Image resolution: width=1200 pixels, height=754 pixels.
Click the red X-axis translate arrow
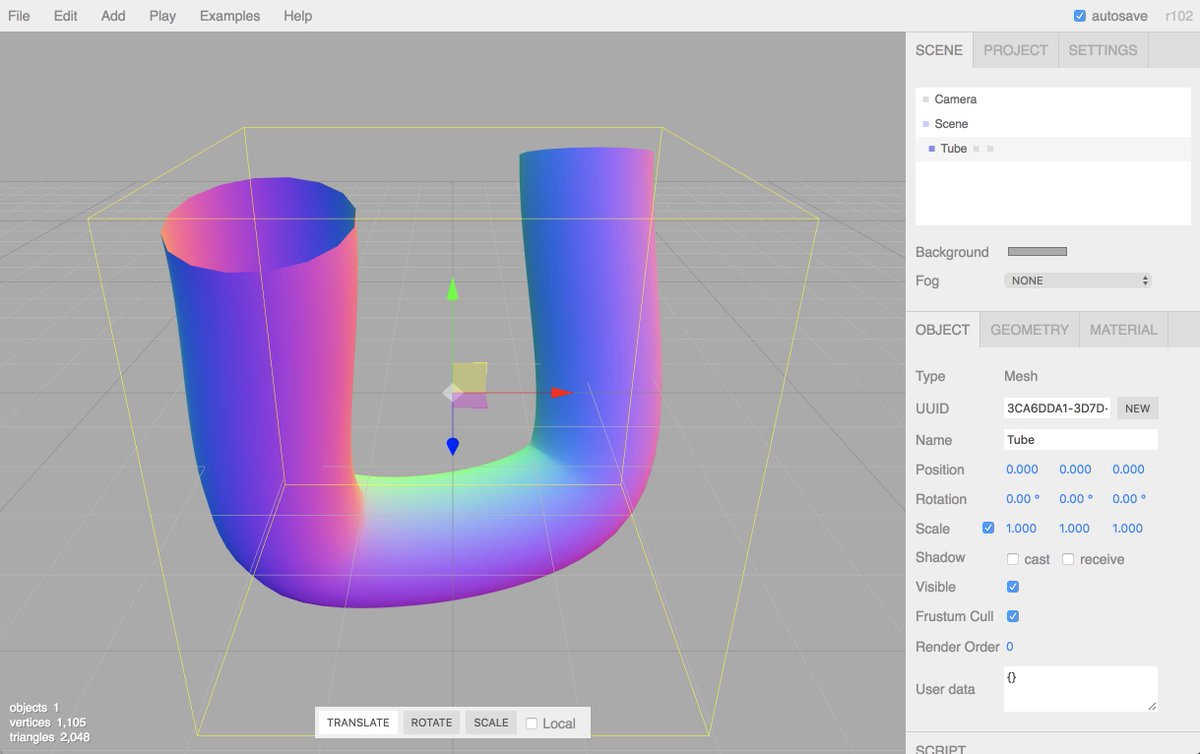tap(562, 393)
